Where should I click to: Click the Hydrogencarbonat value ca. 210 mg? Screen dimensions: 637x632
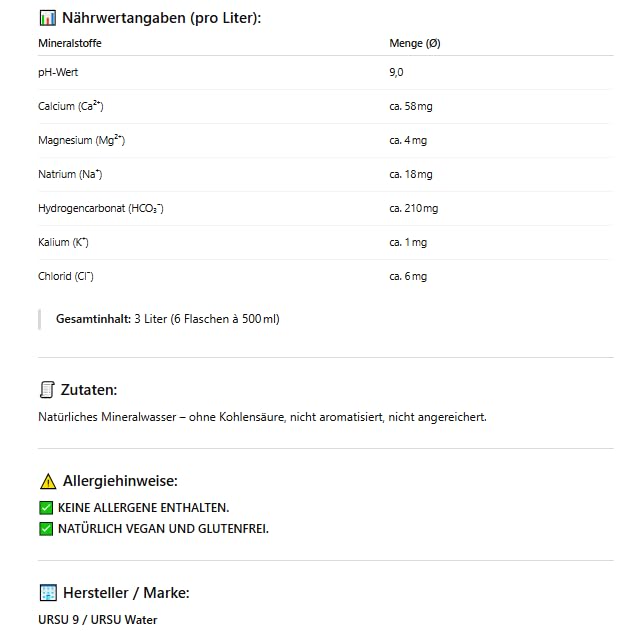(x=413, y=209)
